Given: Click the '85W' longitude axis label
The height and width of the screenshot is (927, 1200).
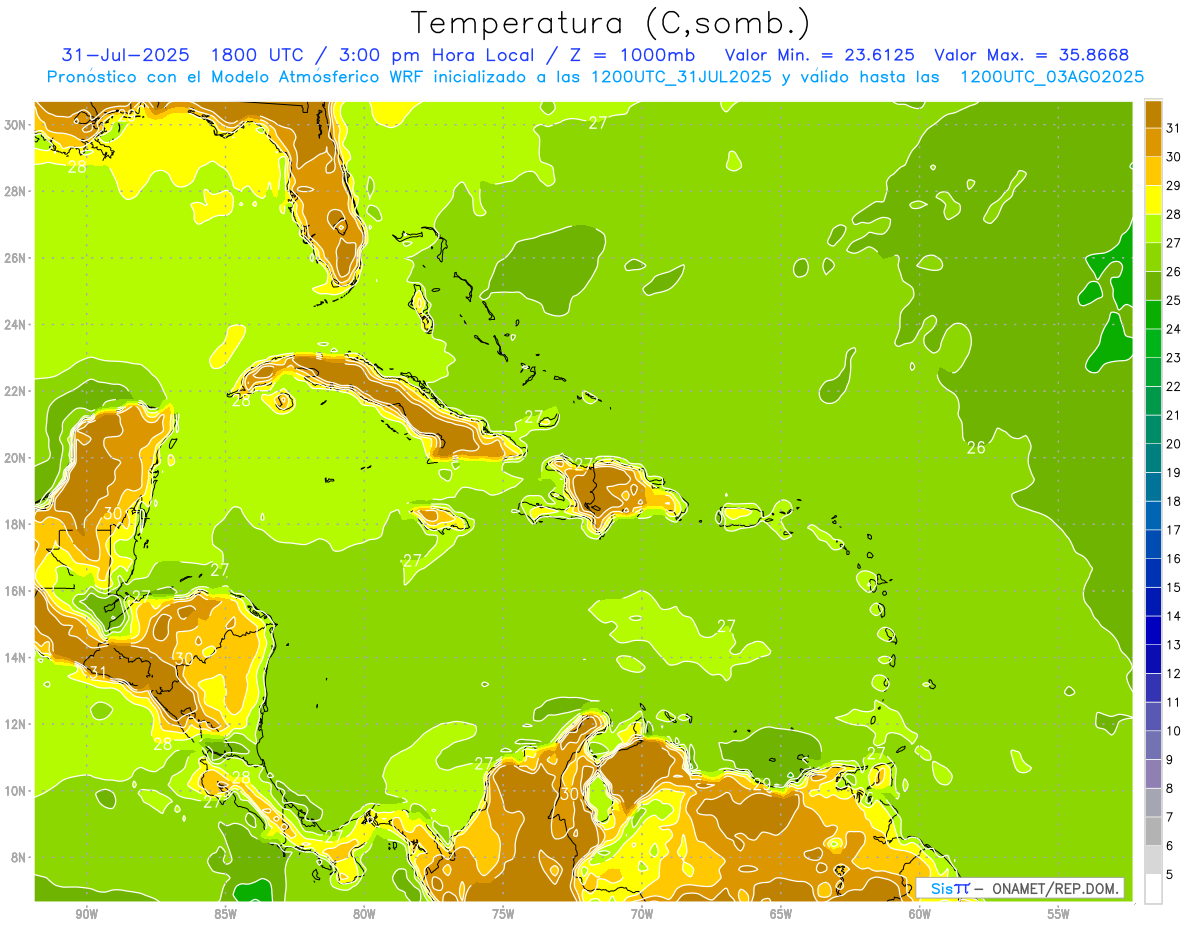Looking at the screenshot, I should click(x=225, y=914).
